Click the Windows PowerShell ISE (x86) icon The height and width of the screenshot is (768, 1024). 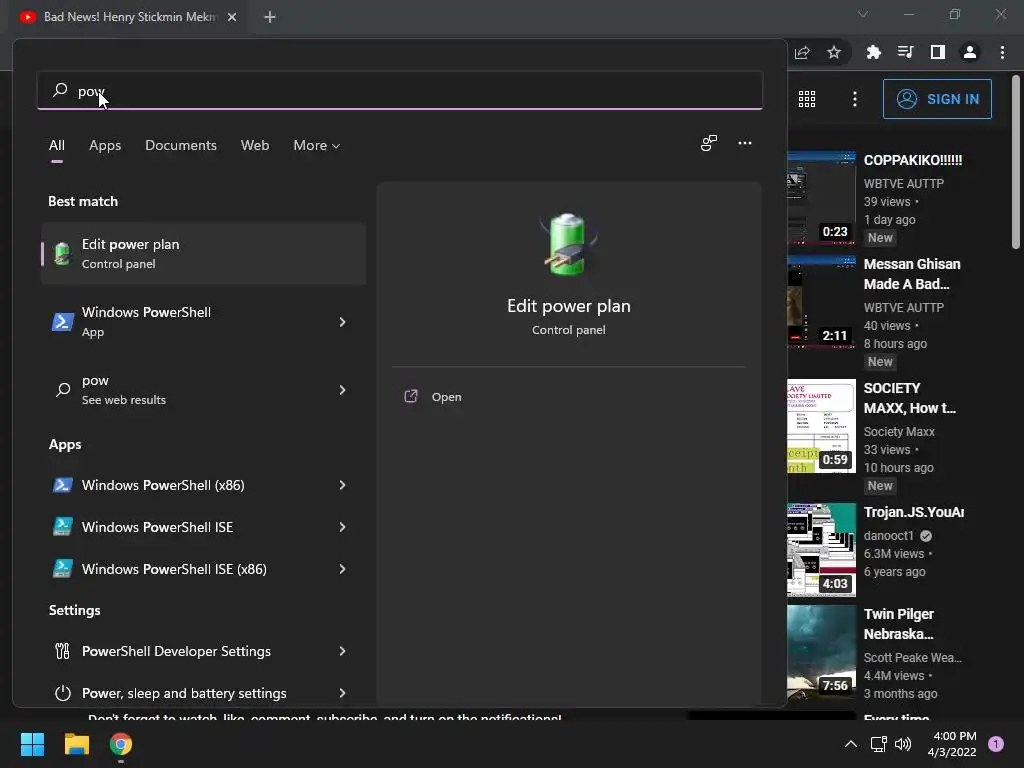coord(63,568)
